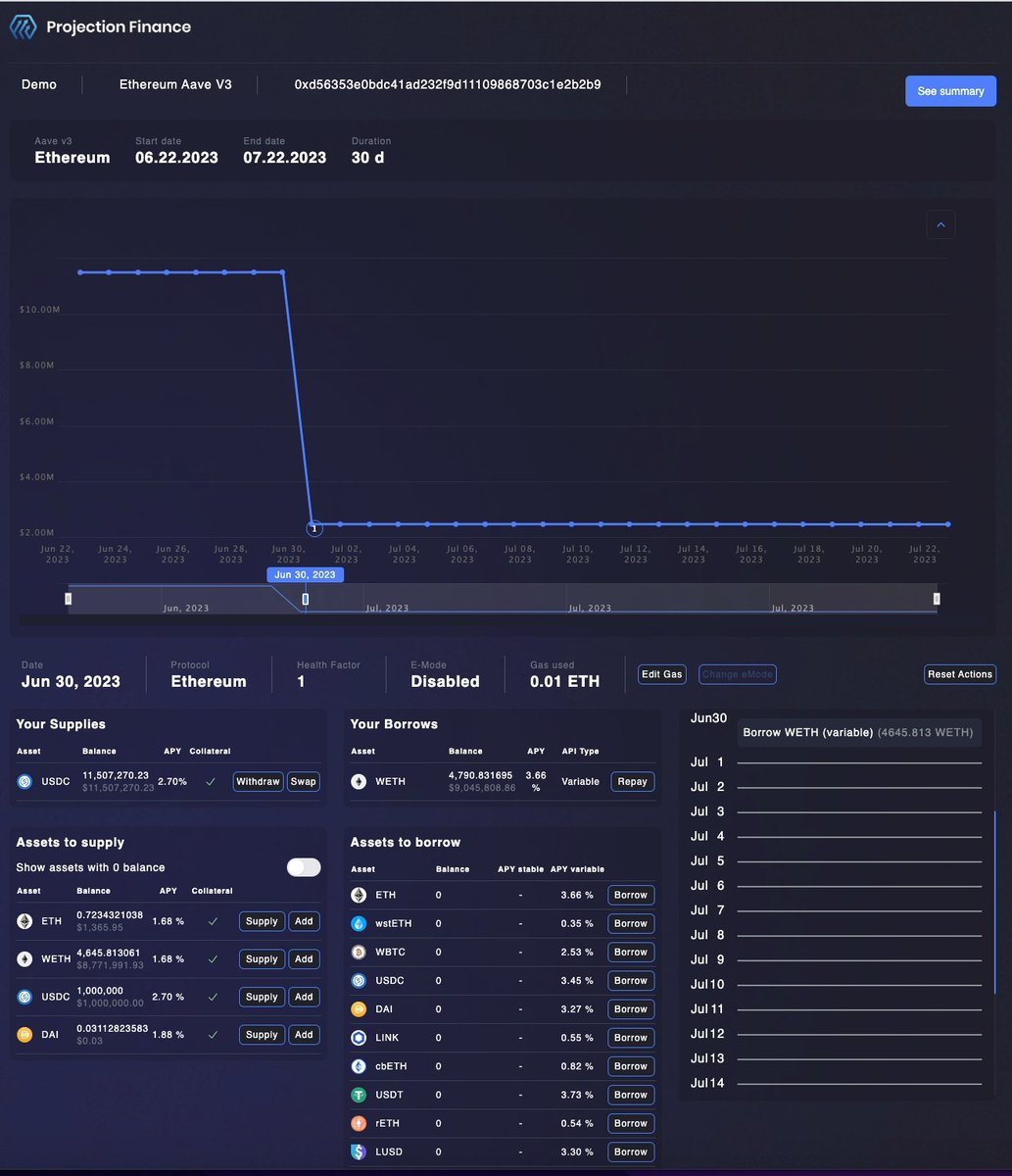Screen dimensions: 1012x1176
Task: Click the ETH icon in Assets to supply
Action: coord(24,921)
